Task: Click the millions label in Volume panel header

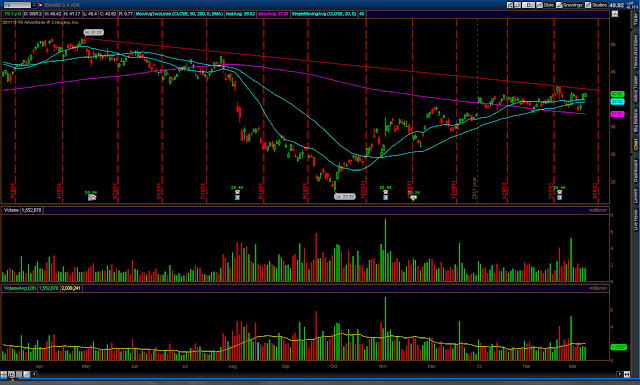Action: click(x=598, y=210)
